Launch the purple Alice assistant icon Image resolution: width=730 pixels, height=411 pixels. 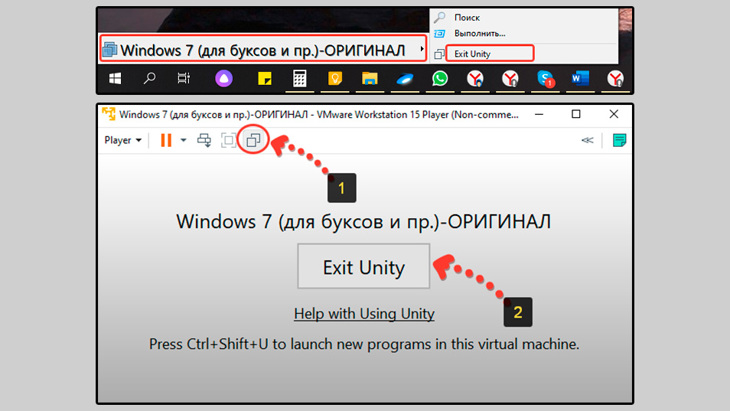(x=224, y=79)
